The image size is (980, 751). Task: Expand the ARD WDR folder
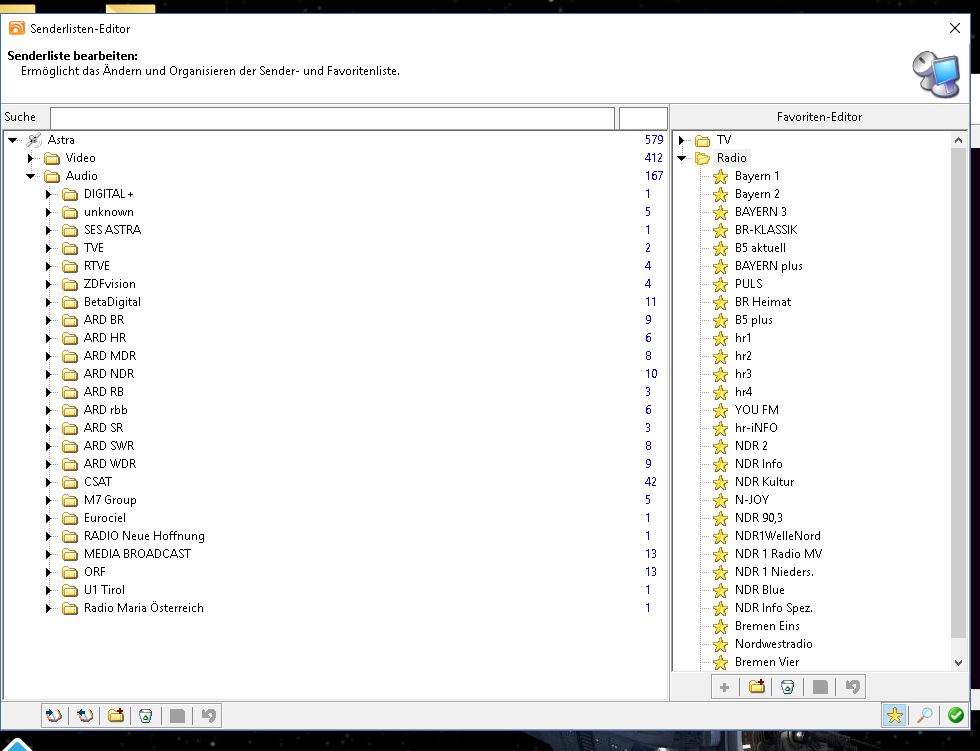tap(49, 464)
